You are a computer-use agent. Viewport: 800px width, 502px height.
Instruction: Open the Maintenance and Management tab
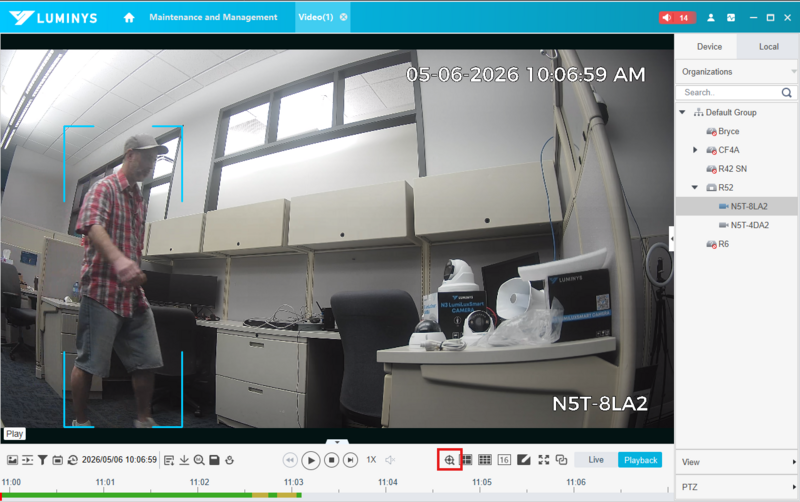coord(213,17)
